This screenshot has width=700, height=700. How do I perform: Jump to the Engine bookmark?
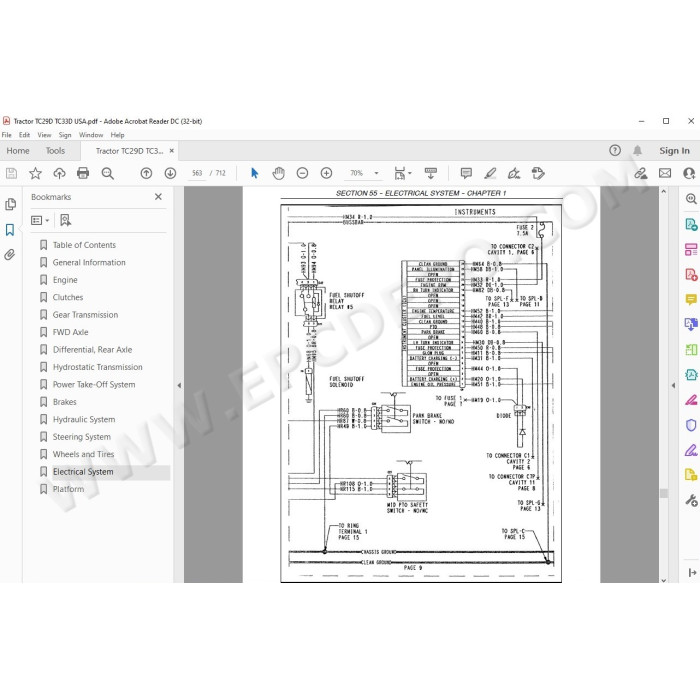pyautogui.click(x=65, y=280)
